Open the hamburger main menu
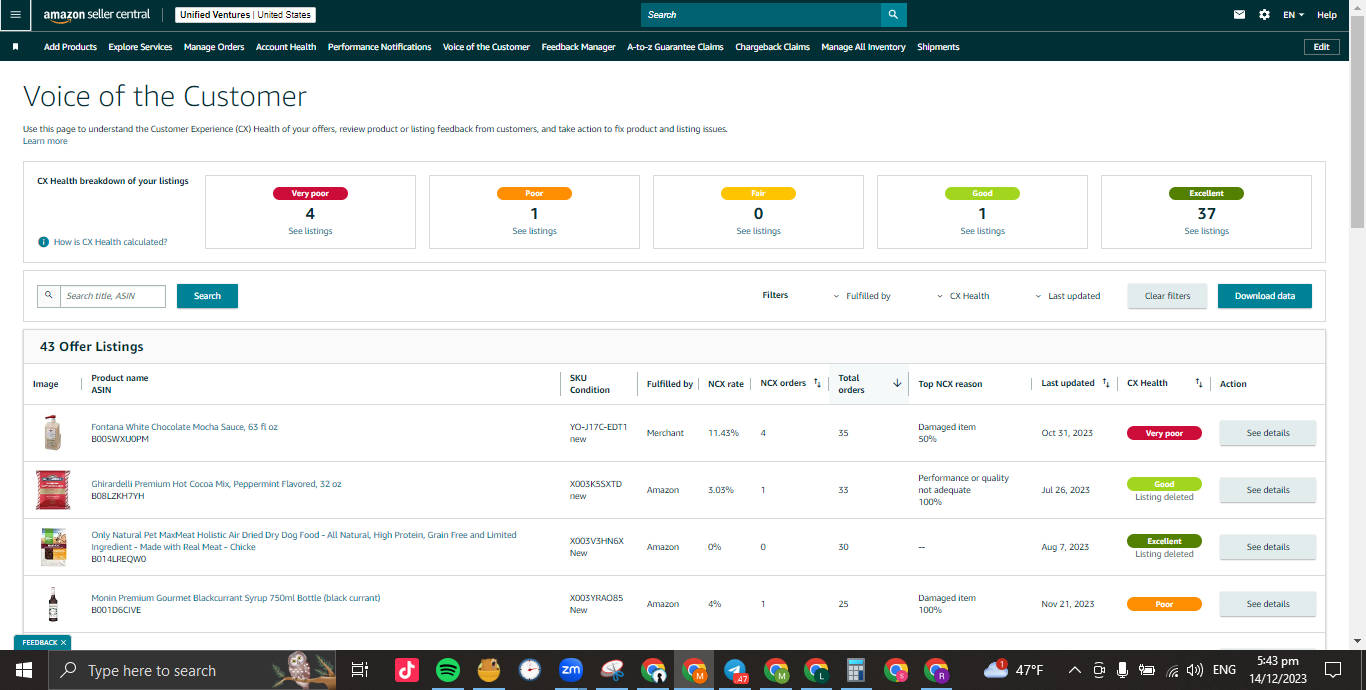Screen dimensions: 1366x690 click(15, 15)
